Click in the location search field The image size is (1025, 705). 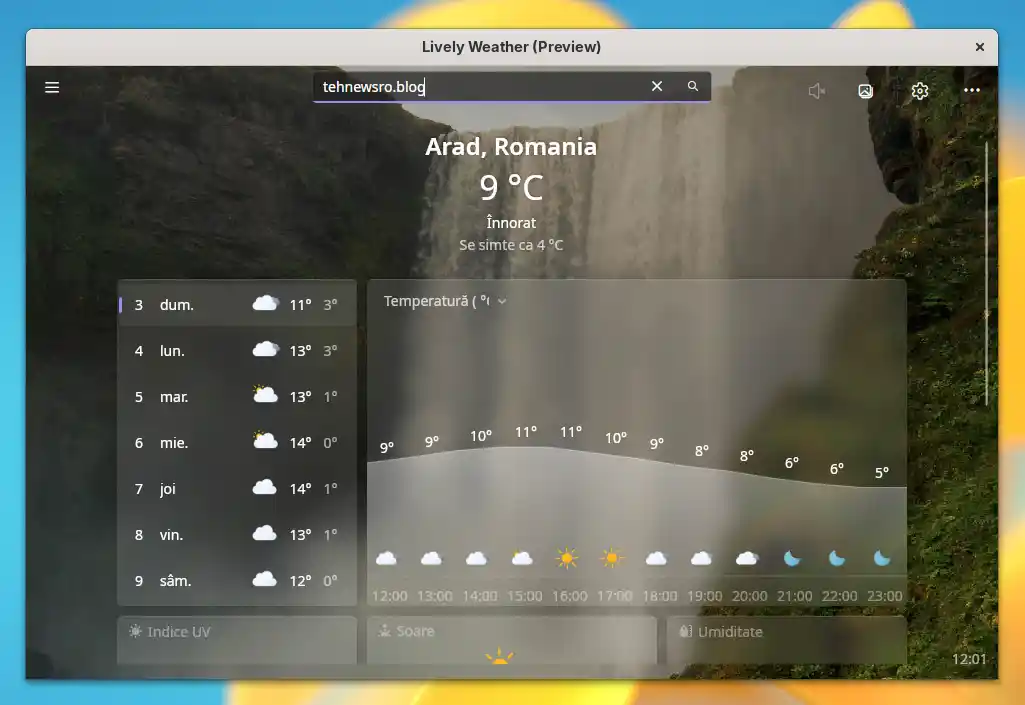click(480, 87)
